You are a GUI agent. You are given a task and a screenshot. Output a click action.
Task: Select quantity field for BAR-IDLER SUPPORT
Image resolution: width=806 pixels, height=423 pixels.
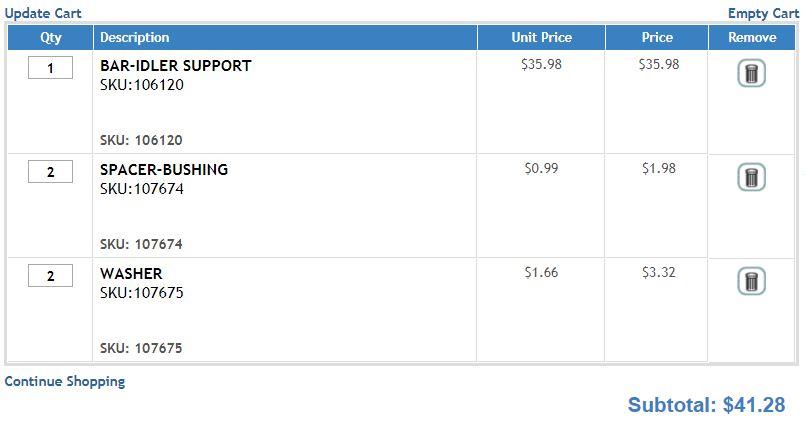(x=50, y=68)
